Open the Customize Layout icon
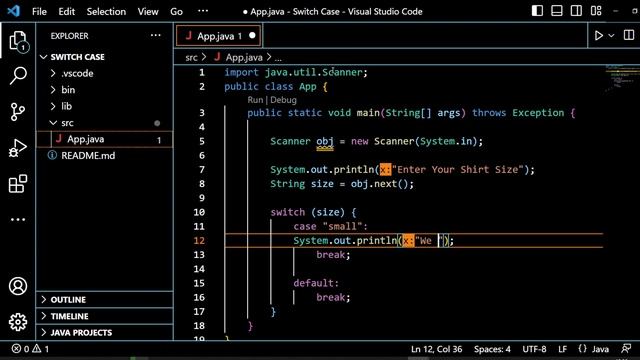Viewport: 640px width, 360px height. click(x=596, y=11)
